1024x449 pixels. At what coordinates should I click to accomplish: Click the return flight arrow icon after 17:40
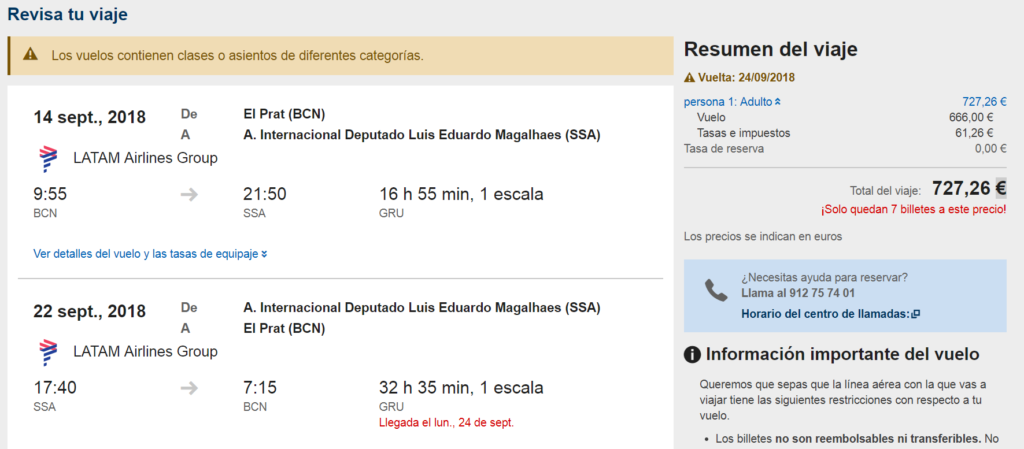click(189, 388)
